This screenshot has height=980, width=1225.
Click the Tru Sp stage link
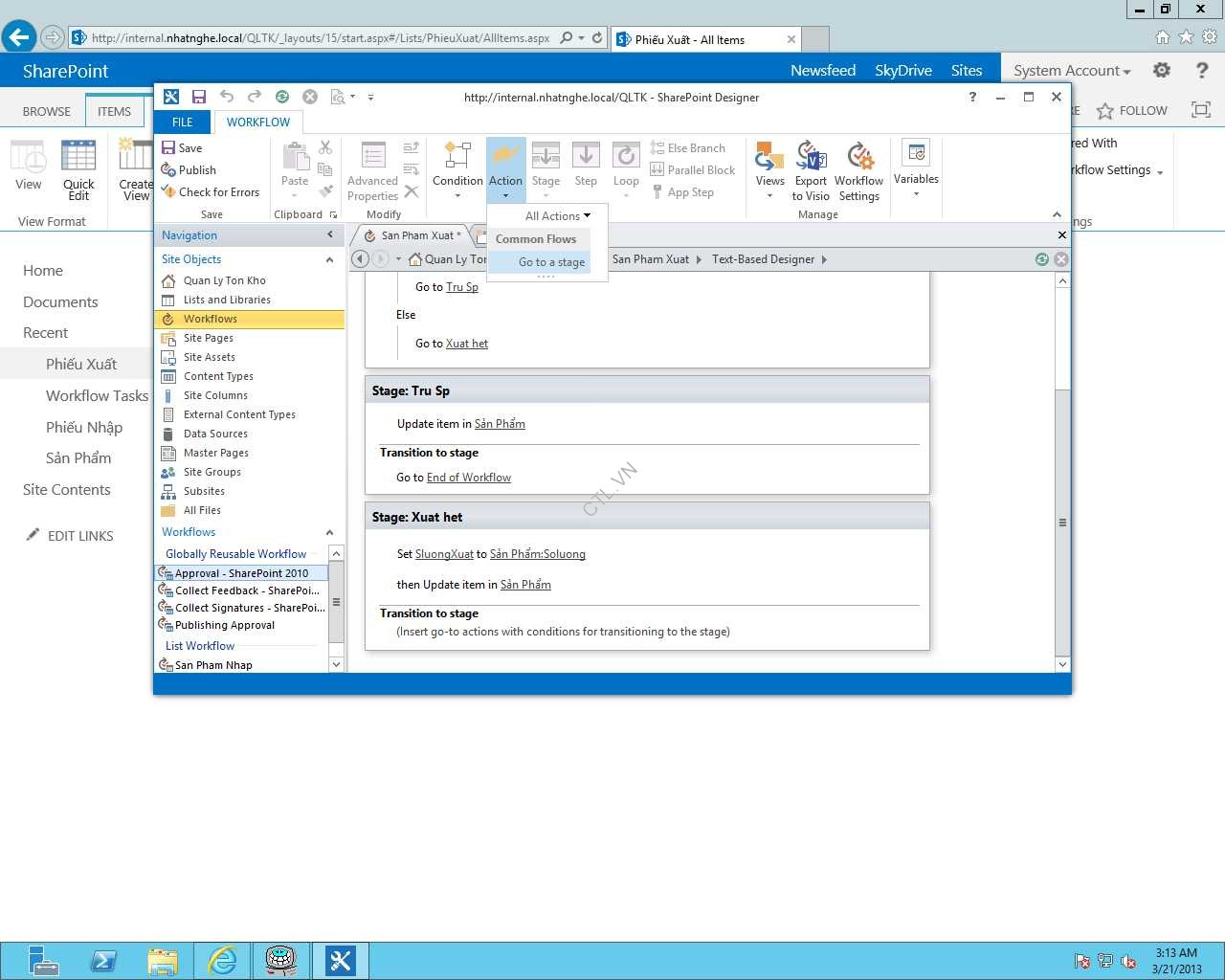pos(461,287)
